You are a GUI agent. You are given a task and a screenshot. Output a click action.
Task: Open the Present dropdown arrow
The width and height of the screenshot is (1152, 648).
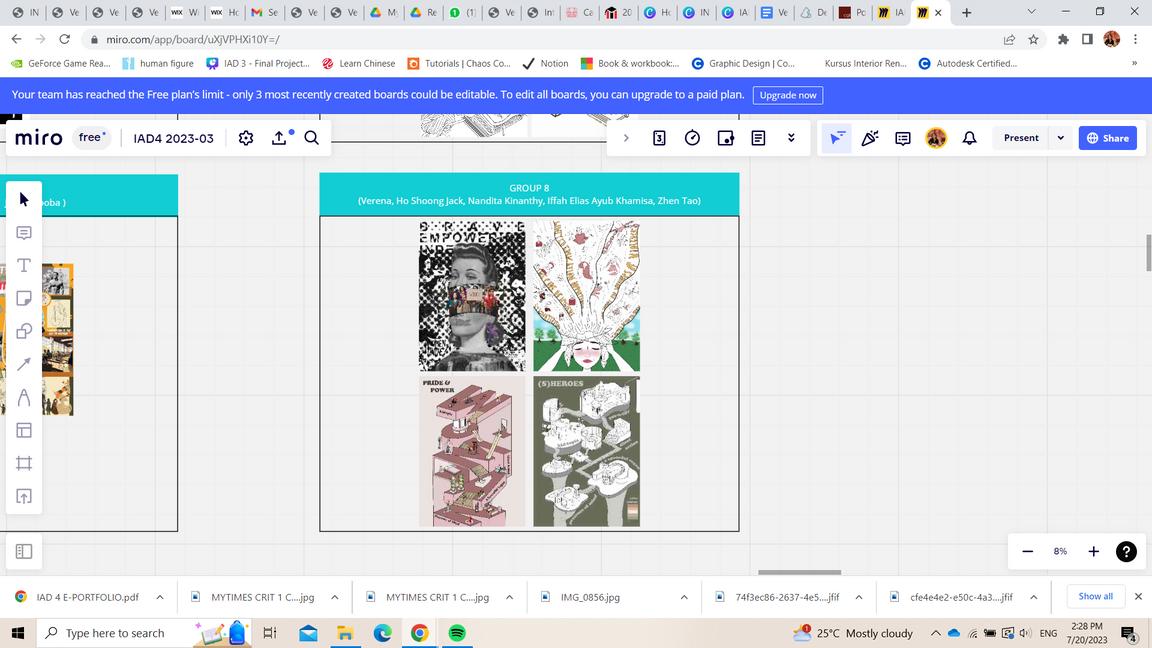point(1061,138)
